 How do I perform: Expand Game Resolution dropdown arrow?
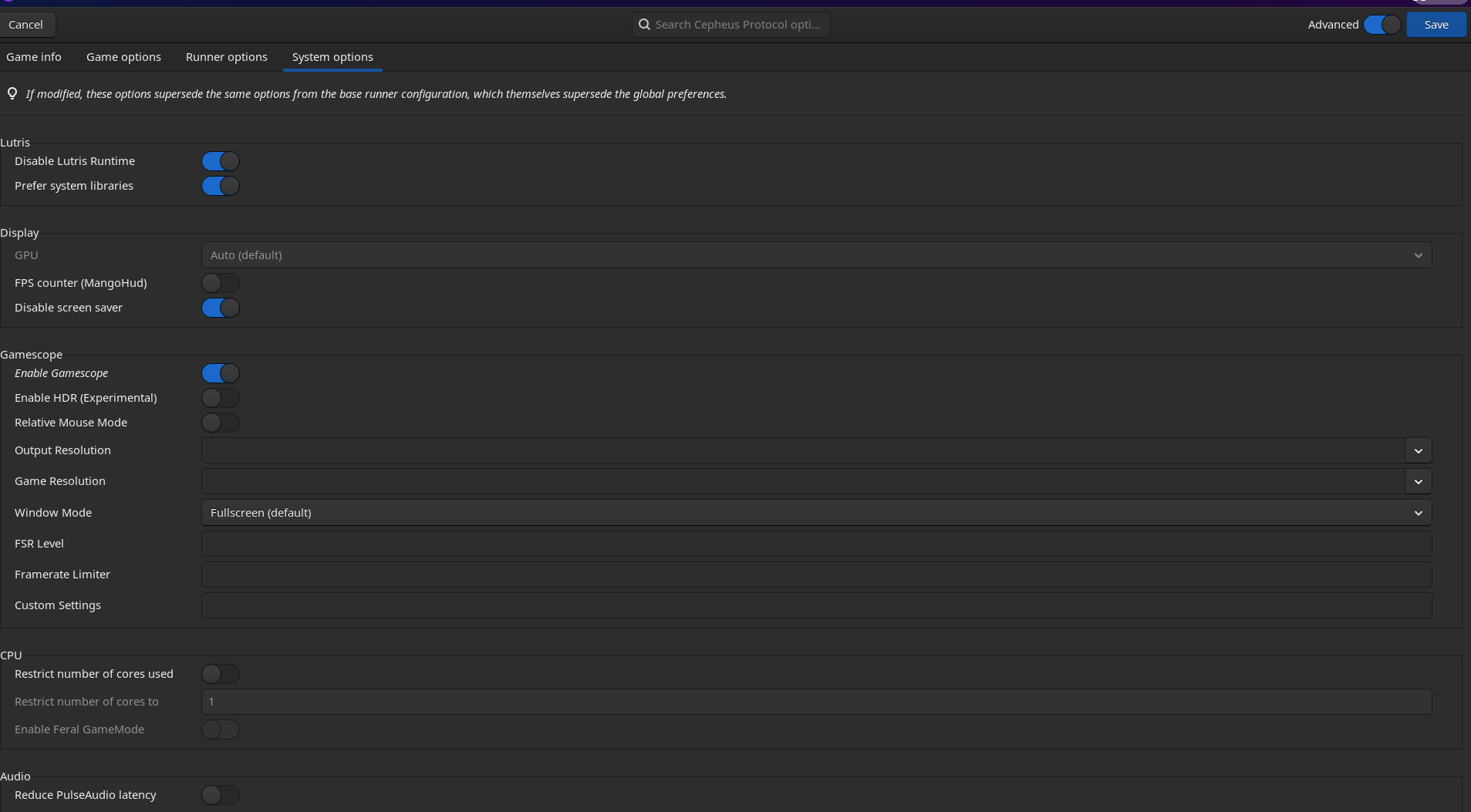(x=1418, y=481)
